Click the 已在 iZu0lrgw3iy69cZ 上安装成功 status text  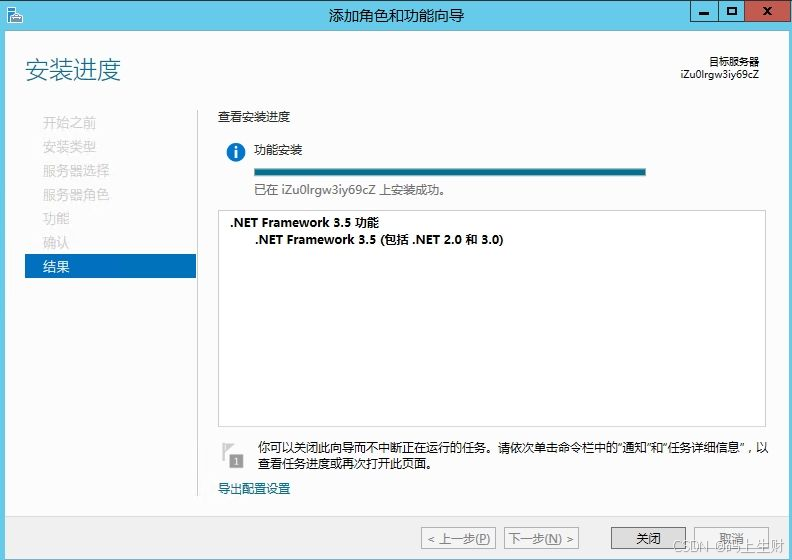click(x=350, y=190)
